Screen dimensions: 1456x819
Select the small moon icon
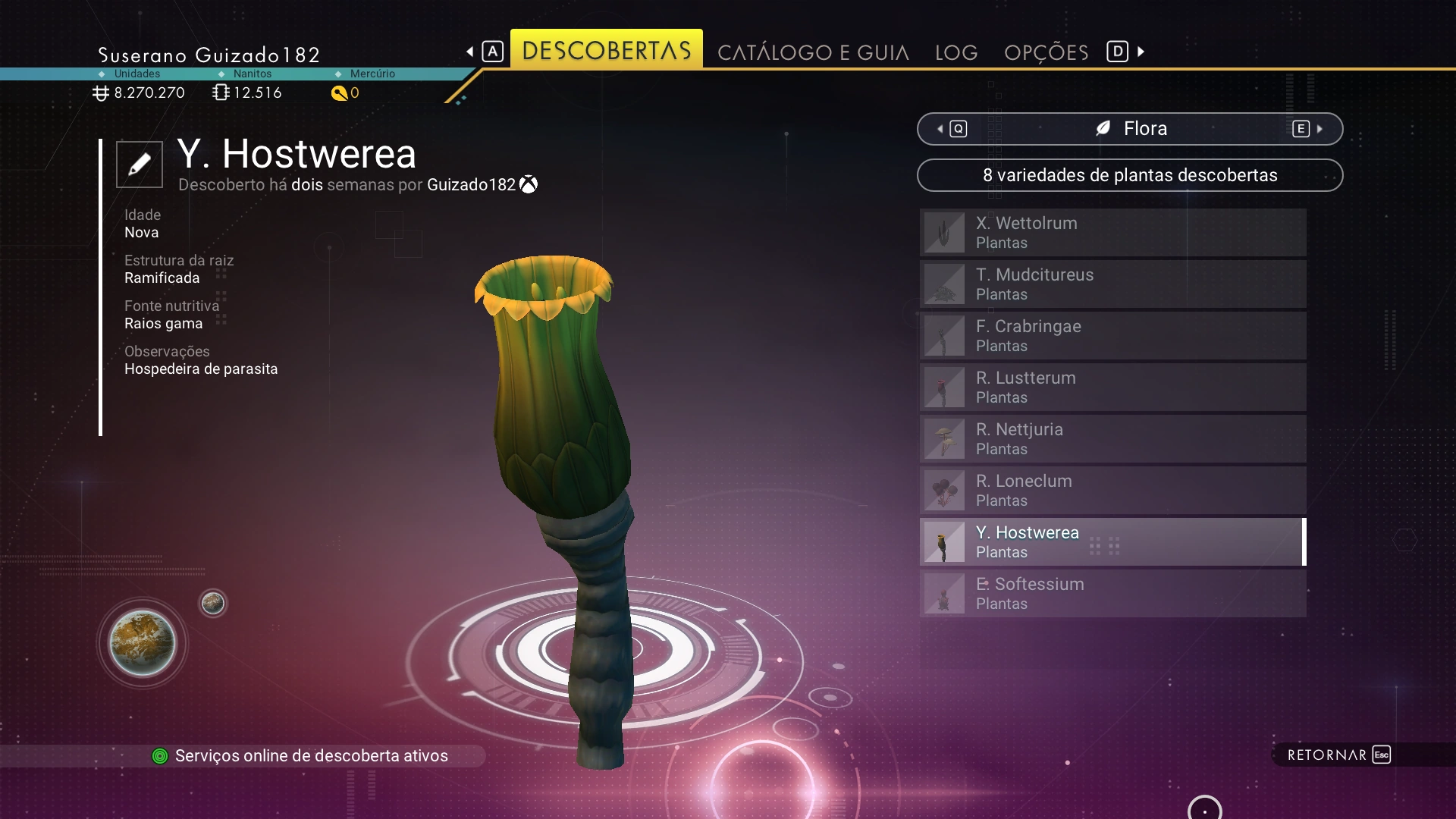(x=213, y=603)
